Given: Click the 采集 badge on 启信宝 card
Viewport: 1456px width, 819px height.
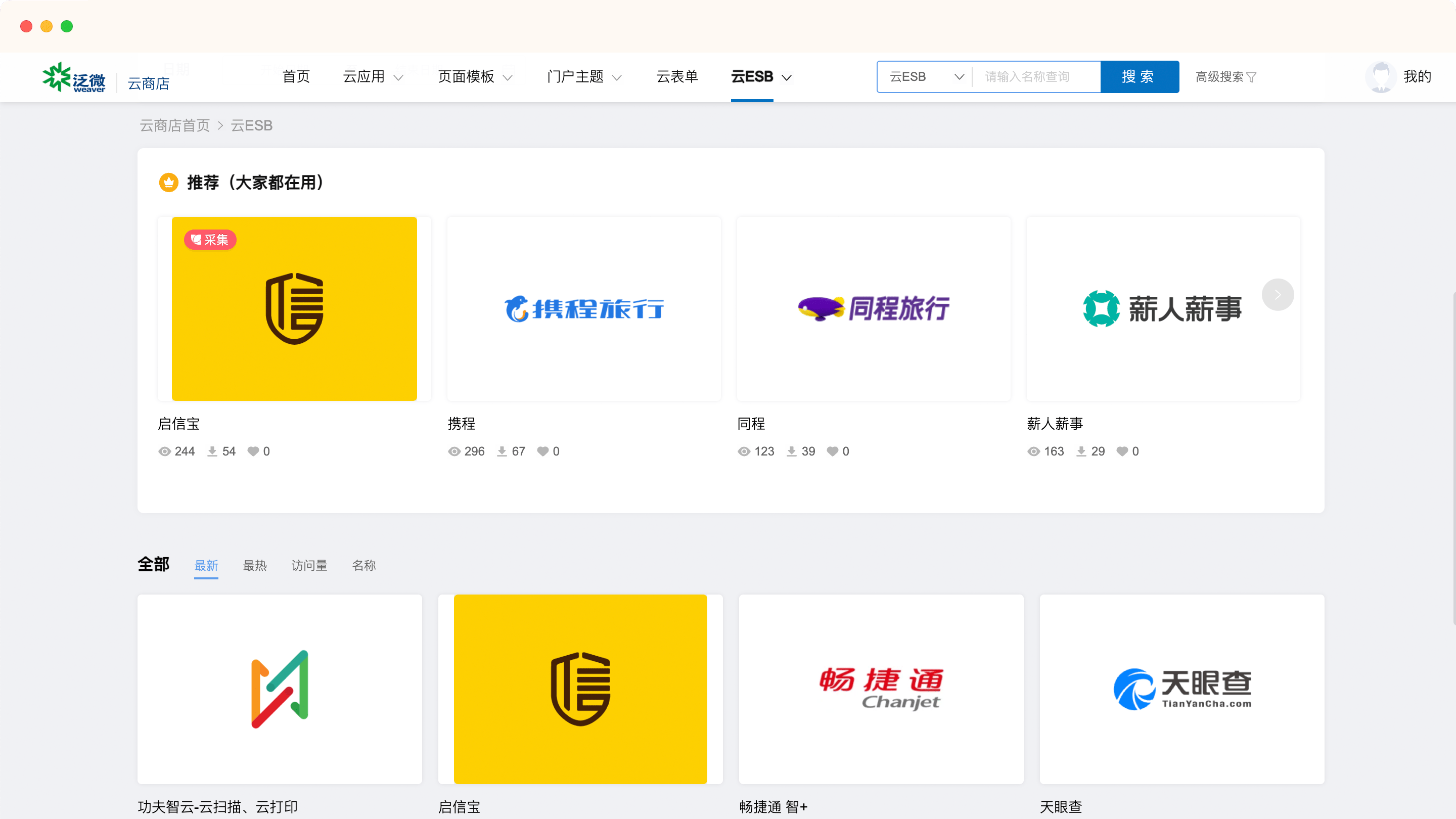Looking at the screenshot, I should click(x=210, y=240).
